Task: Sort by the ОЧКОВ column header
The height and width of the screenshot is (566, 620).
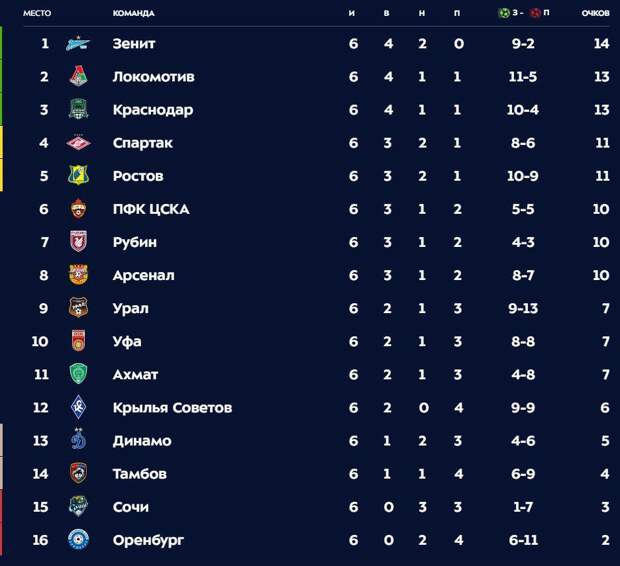Action: [595, 13]
